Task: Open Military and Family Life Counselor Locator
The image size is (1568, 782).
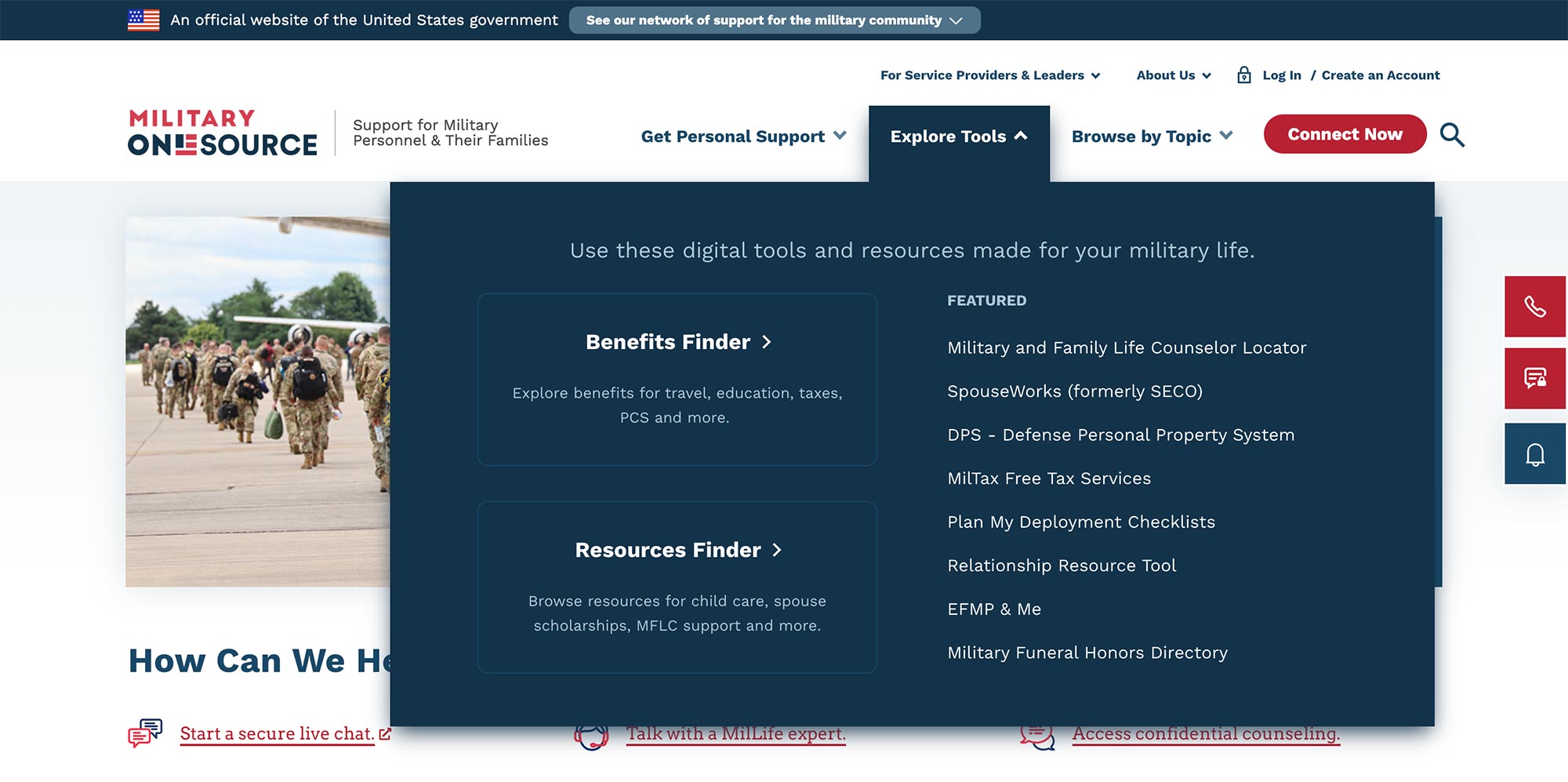Action: click(1127, 347)
